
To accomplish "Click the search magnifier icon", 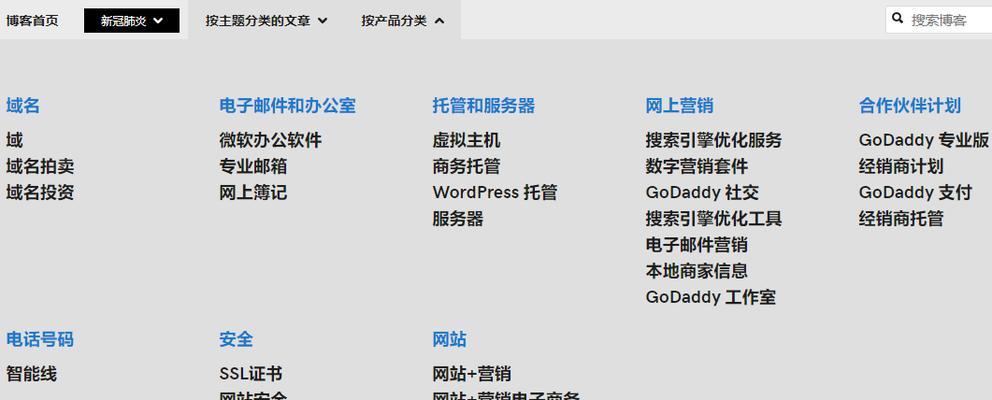I will coord(897,18).
